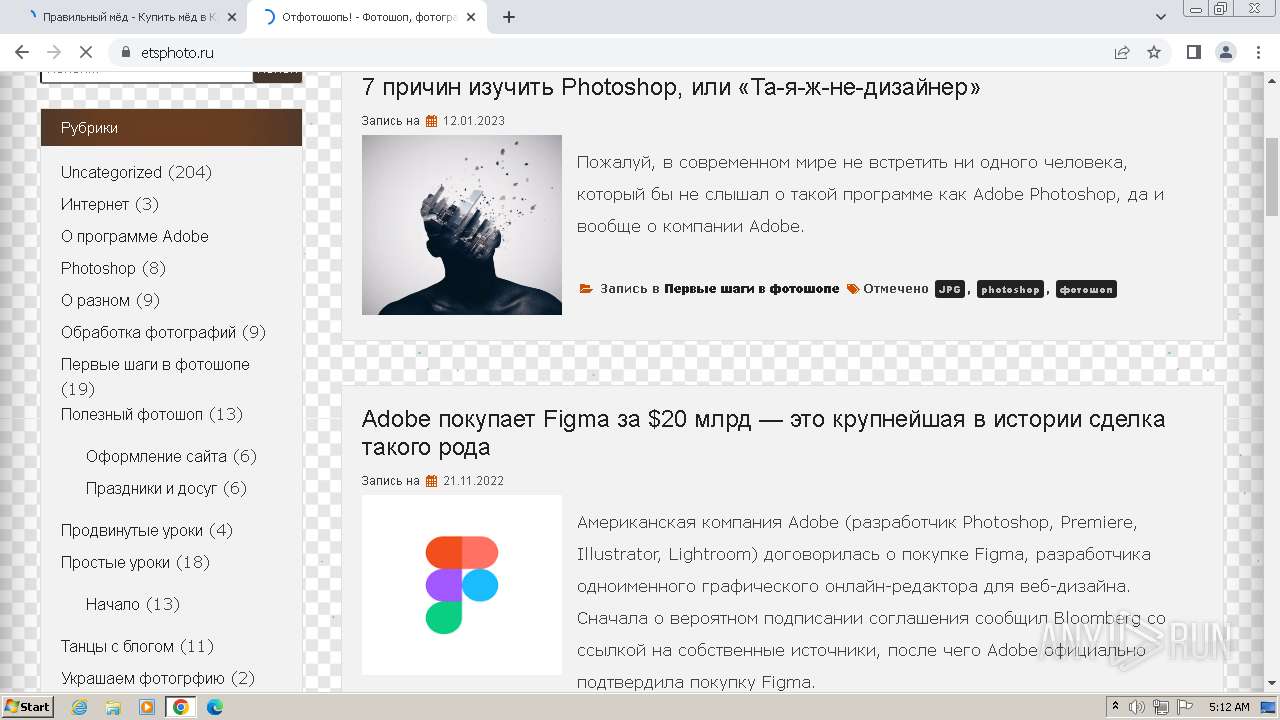Image resolution: width=1280 pixels, height=720 pixels.
Task: Select the Отфотошопь! tab
Action: tap(368, 17)
